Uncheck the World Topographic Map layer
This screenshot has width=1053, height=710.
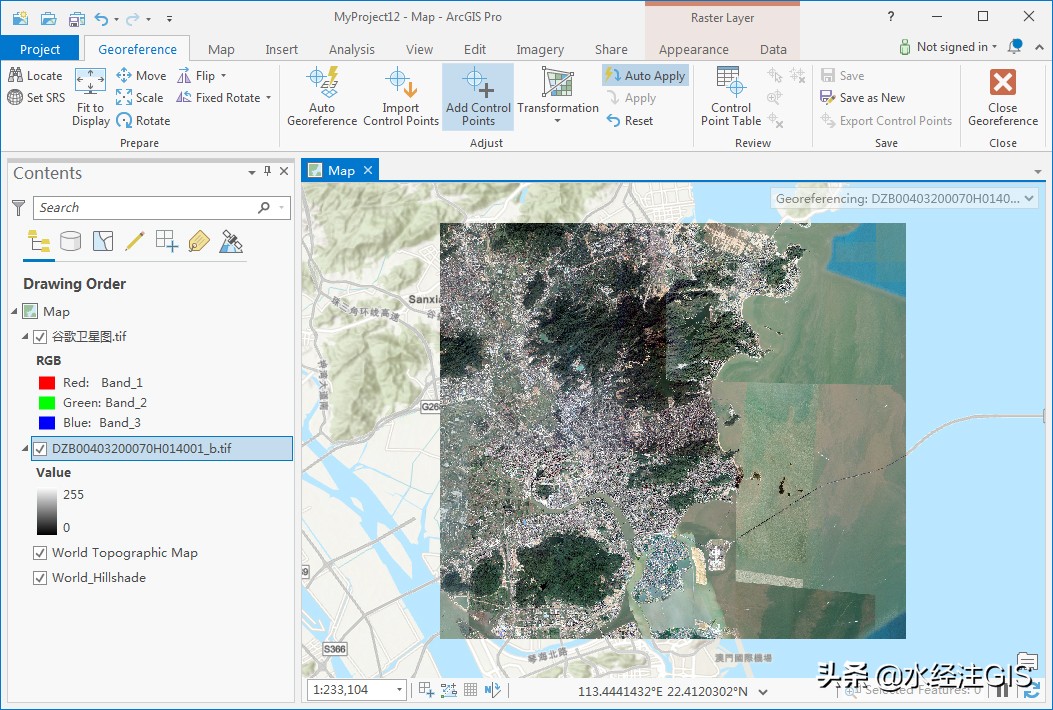[40, 553]
